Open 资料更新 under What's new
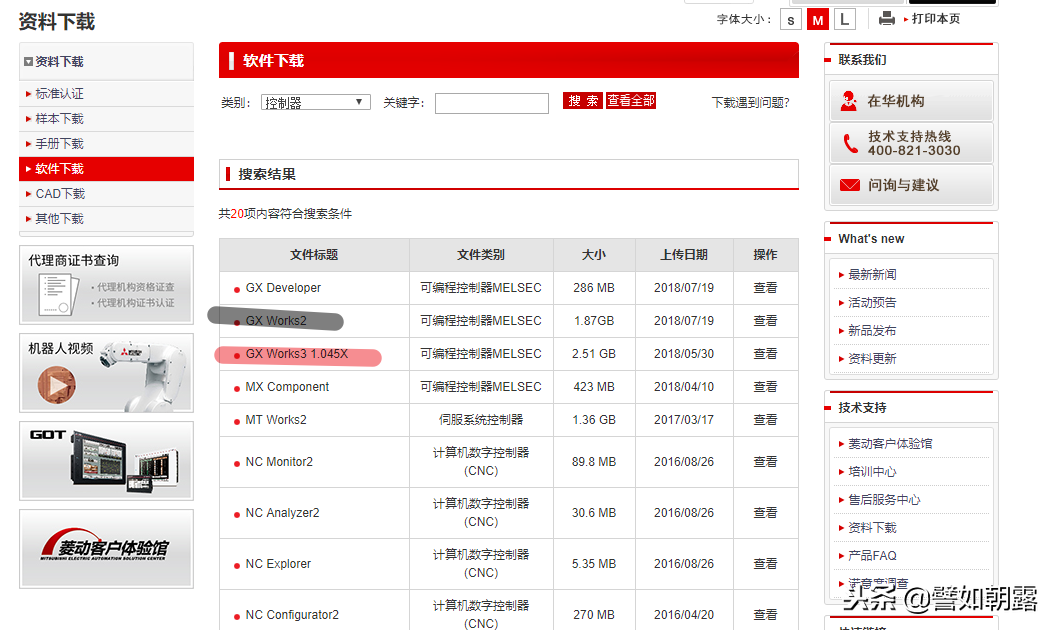 coord(872,358)
